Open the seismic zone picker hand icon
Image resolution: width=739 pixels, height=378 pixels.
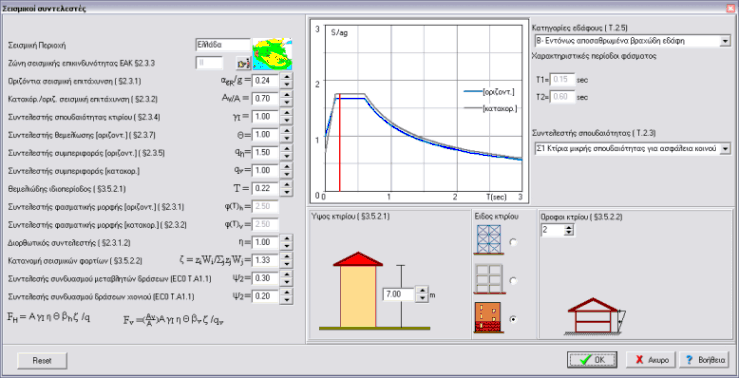point(242,63)
